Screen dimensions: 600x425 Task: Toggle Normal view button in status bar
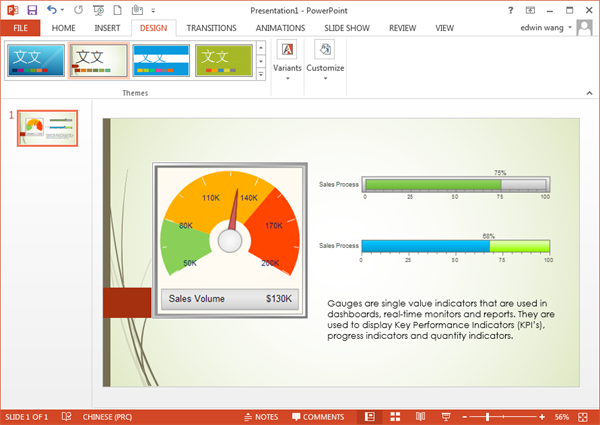coord(370,416)
